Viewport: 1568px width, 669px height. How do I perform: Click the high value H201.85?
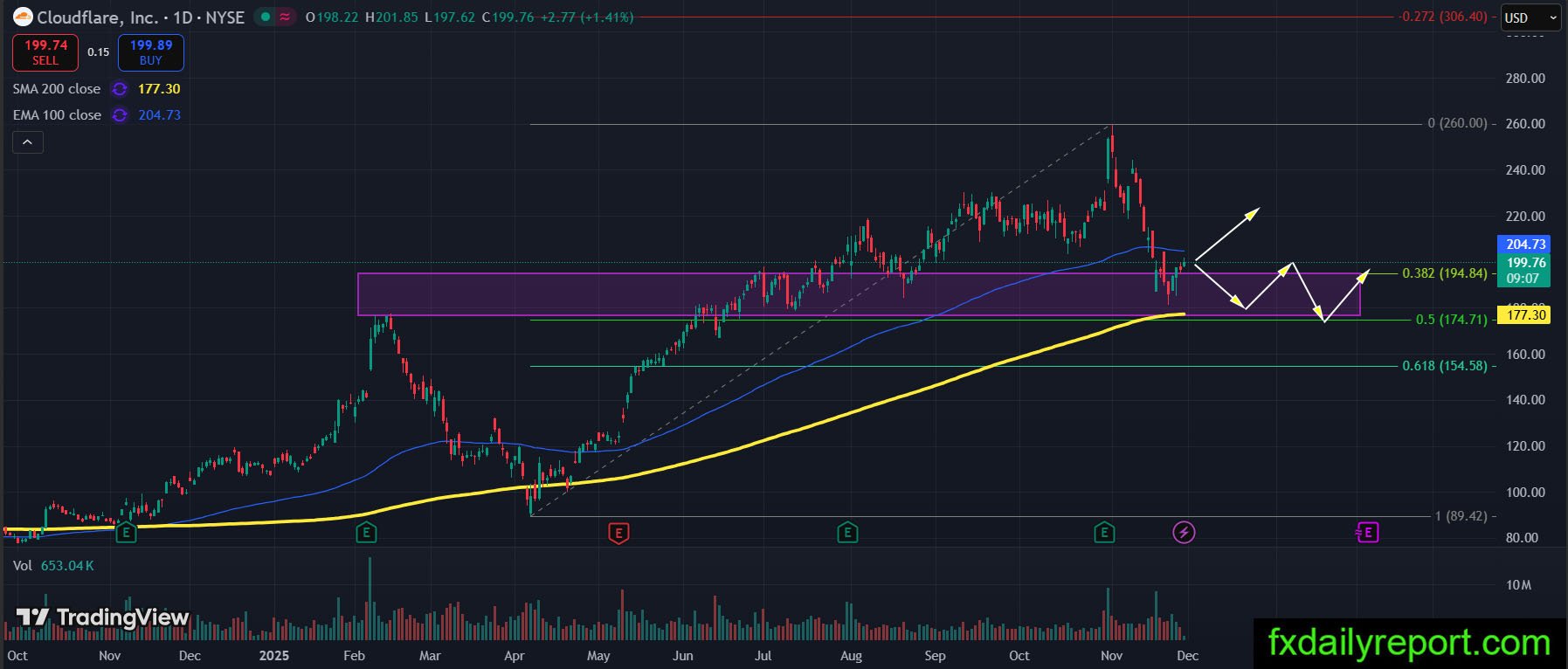[391, 17]
